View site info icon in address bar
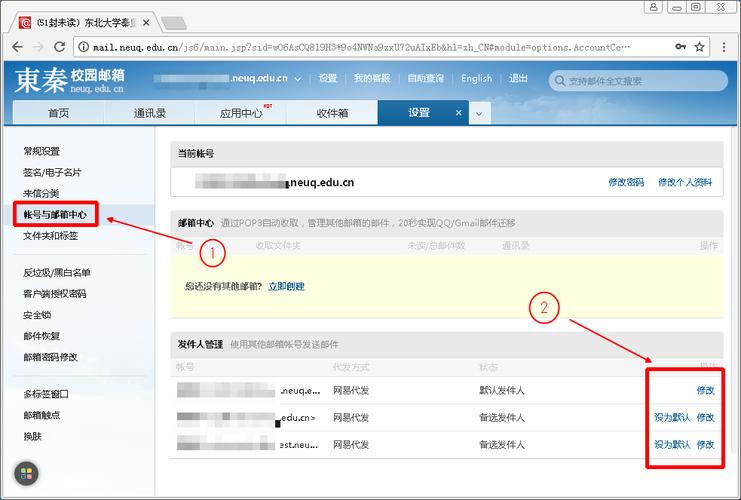The width and height of the screenshot is (741, 500). (x=83, y=47)
